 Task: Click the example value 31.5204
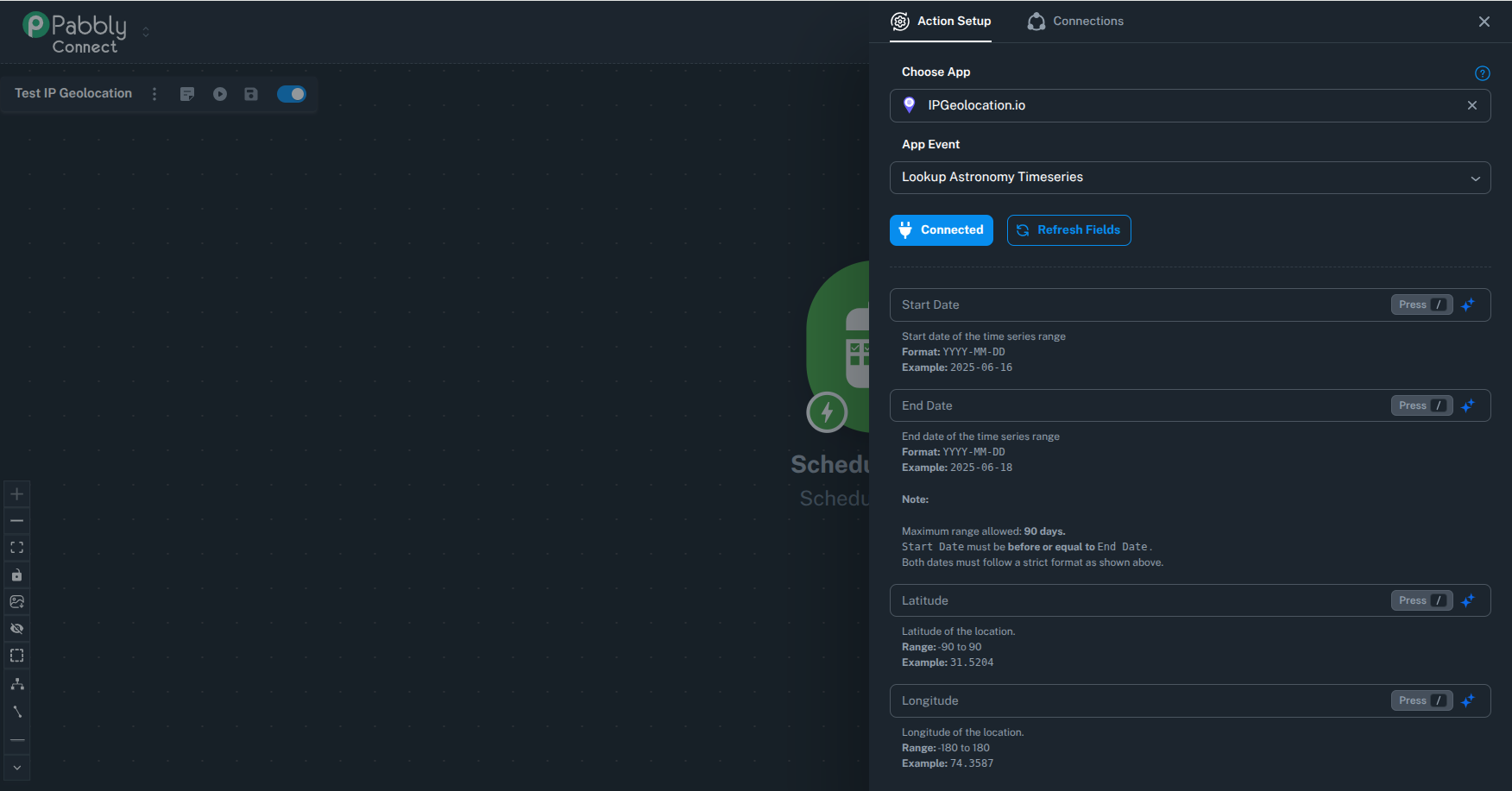pos(972,662)
